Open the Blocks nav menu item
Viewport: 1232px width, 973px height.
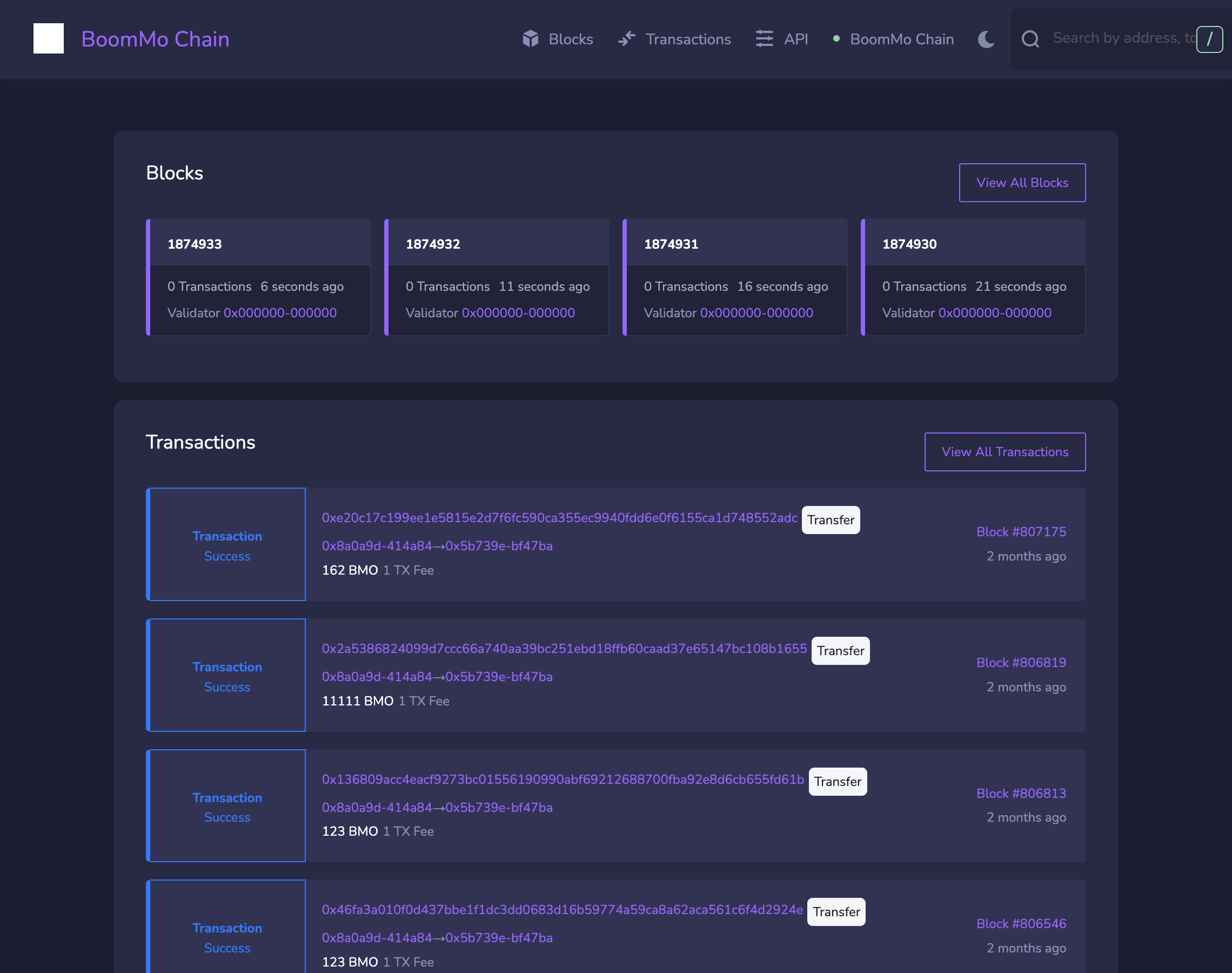[571, 39]
